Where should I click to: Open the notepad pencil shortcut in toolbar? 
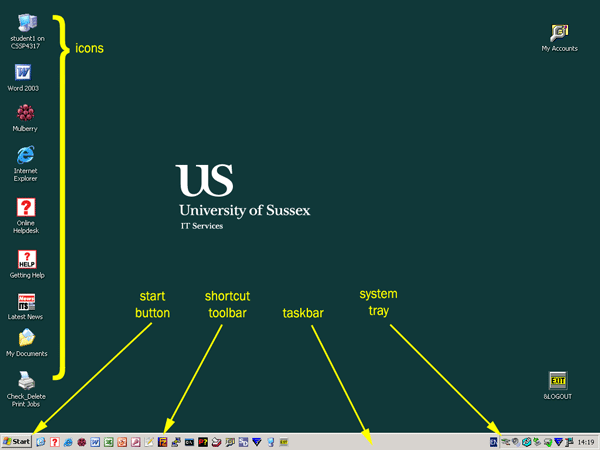149,442
